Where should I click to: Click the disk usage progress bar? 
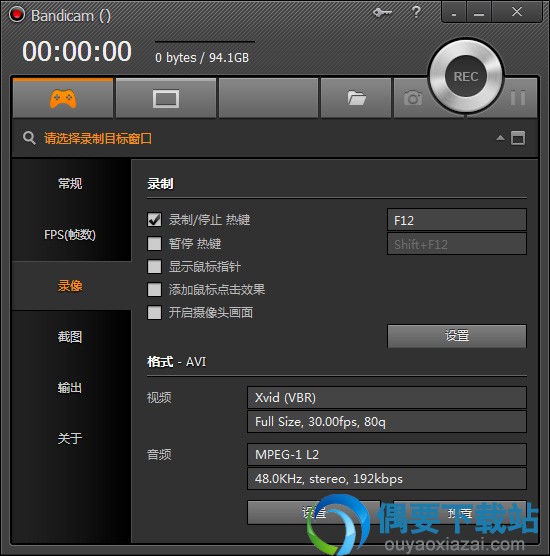pos(205,42)
